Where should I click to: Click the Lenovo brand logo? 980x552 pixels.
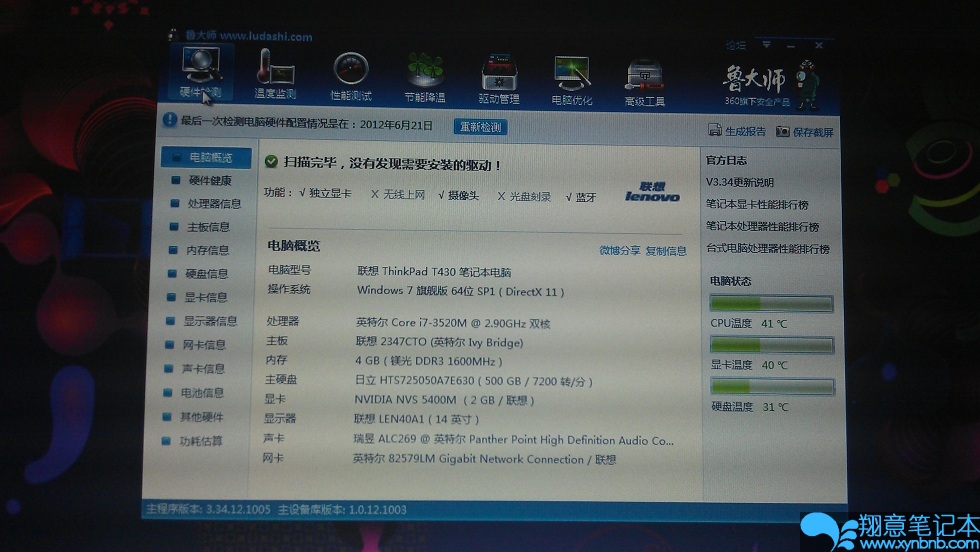[652, 192]
